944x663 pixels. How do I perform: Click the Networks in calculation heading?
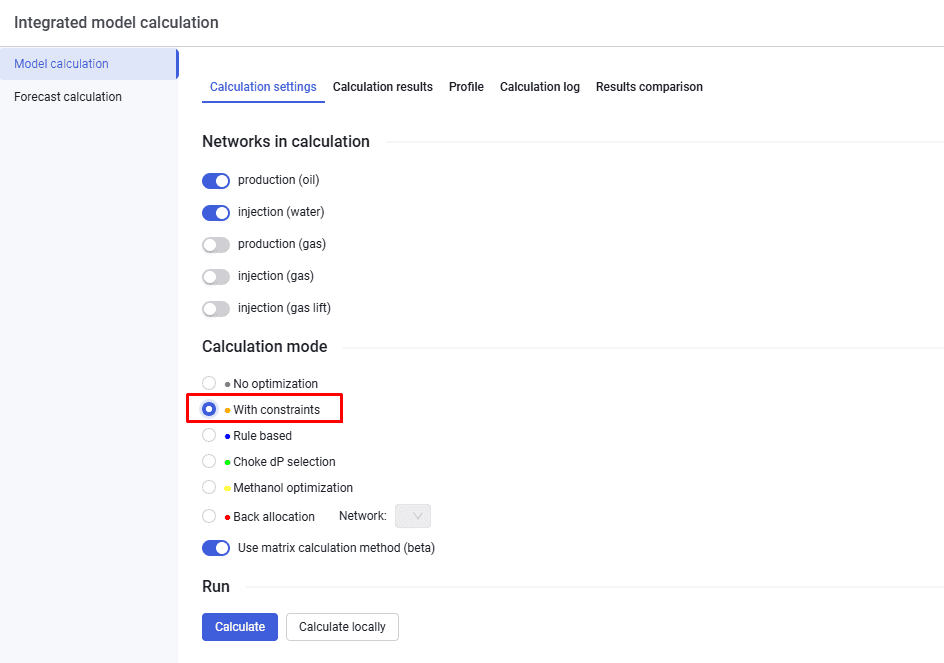(286, 142)
